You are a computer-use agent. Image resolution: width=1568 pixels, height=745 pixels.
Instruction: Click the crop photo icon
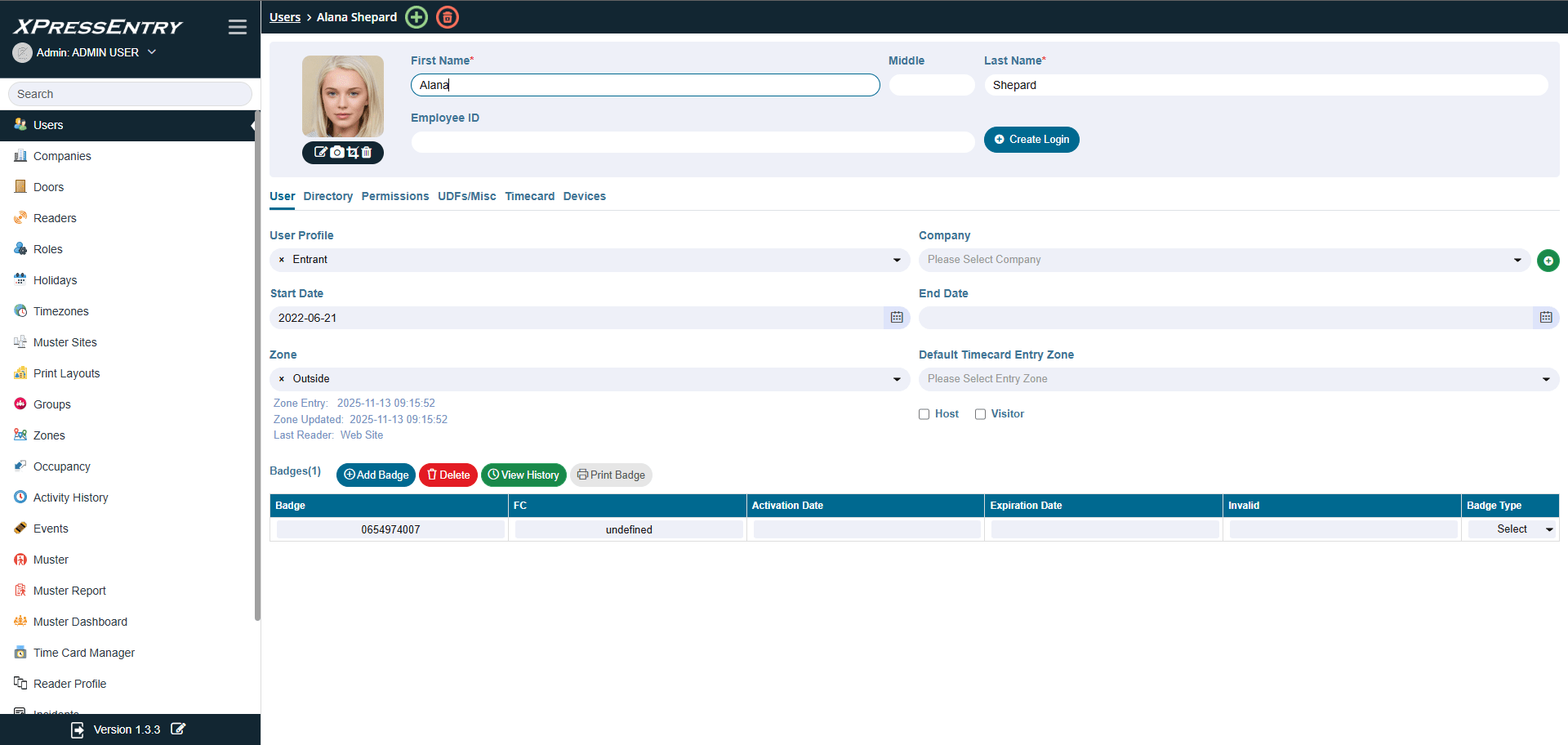click(x=352, y=152)
